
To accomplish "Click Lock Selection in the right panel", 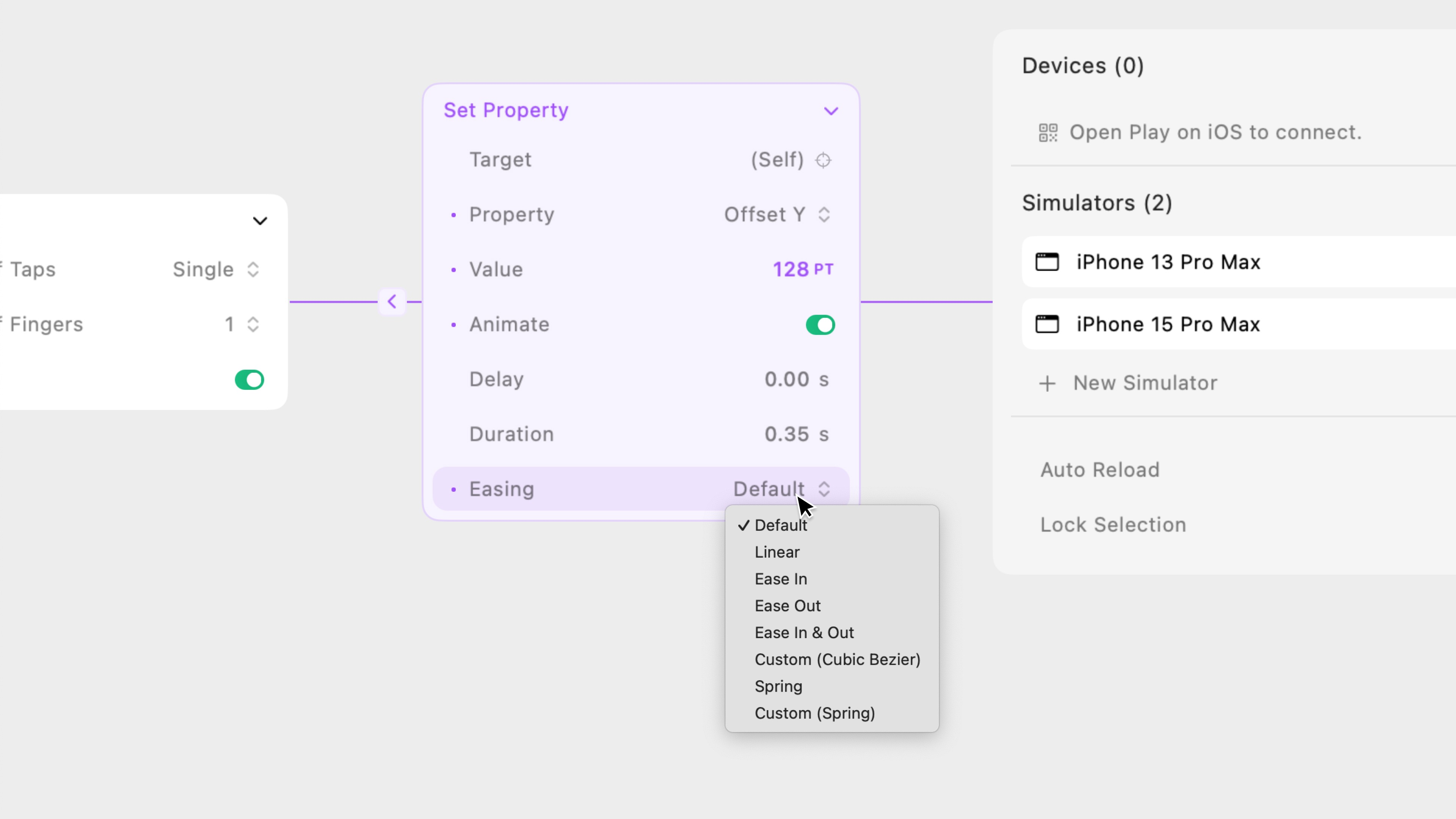I will [x=1113, y=524].
